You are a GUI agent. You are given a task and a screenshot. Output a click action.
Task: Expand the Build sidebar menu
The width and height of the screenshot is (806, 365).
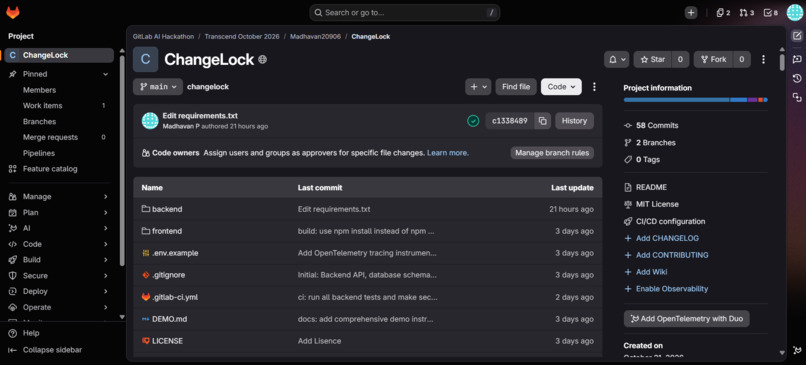point(59,260)
